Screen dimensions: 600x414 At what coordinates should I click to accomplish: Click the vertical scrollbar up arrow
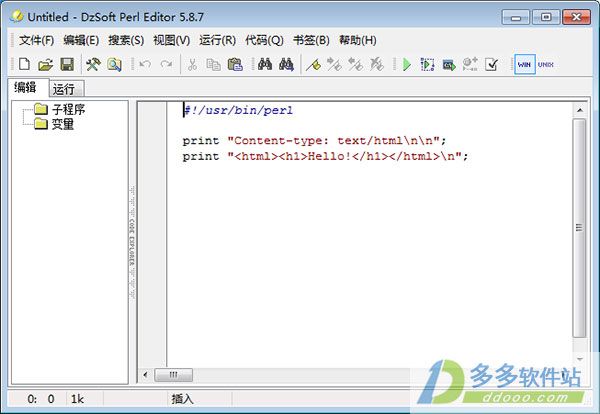580,110
